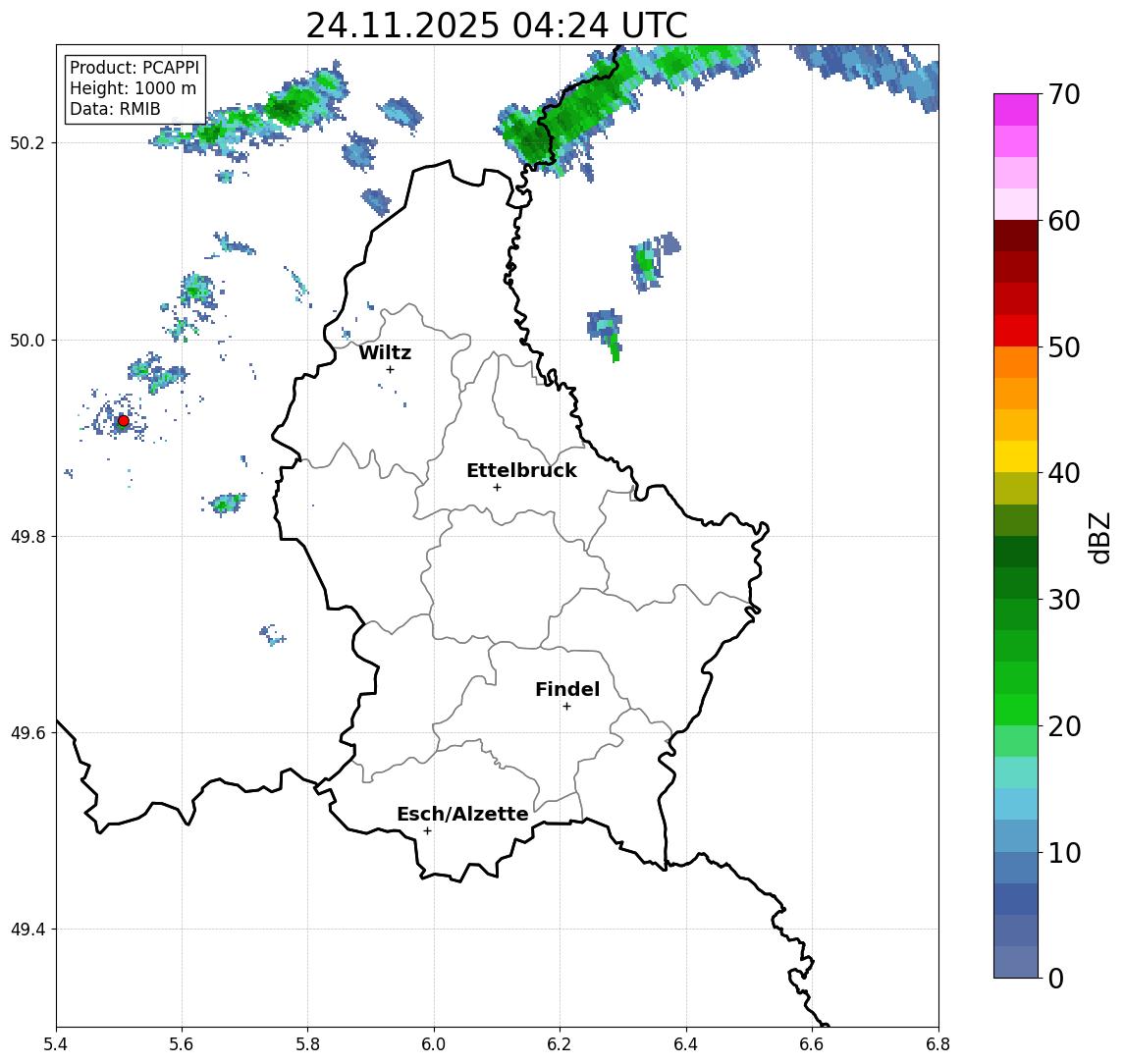
Task: Click the 49.8 latitude axis label
Action: click(x=27, y=536)
